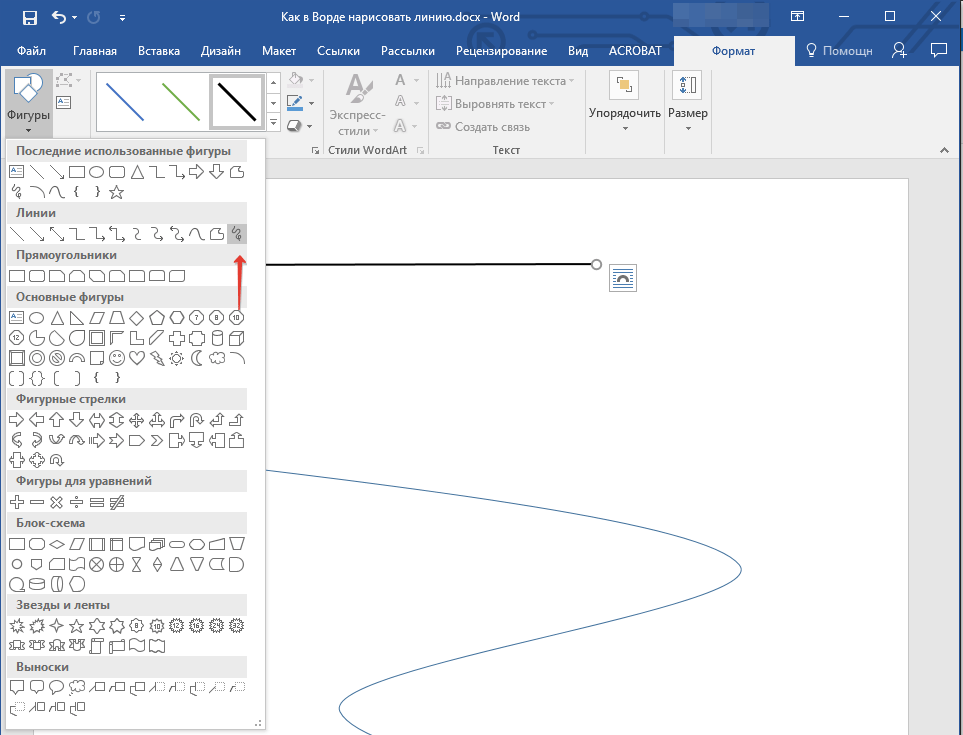
Task: Choose the heart shape in basic shapes
Action: coord(137,357)
